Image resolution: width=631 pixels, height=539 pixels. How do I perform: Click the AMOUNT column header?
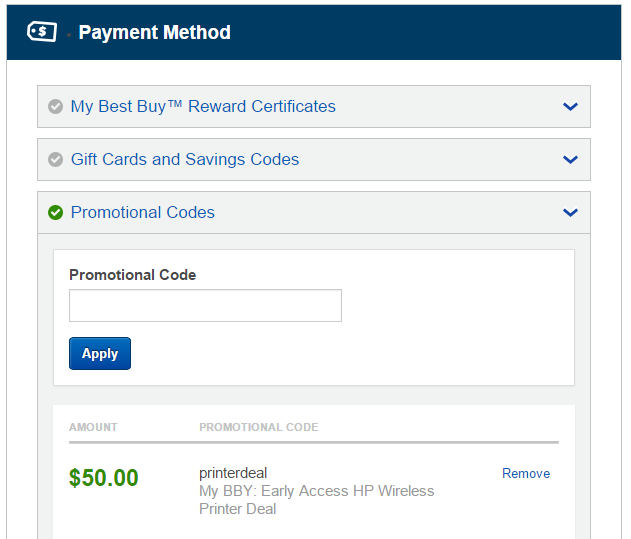93,427
